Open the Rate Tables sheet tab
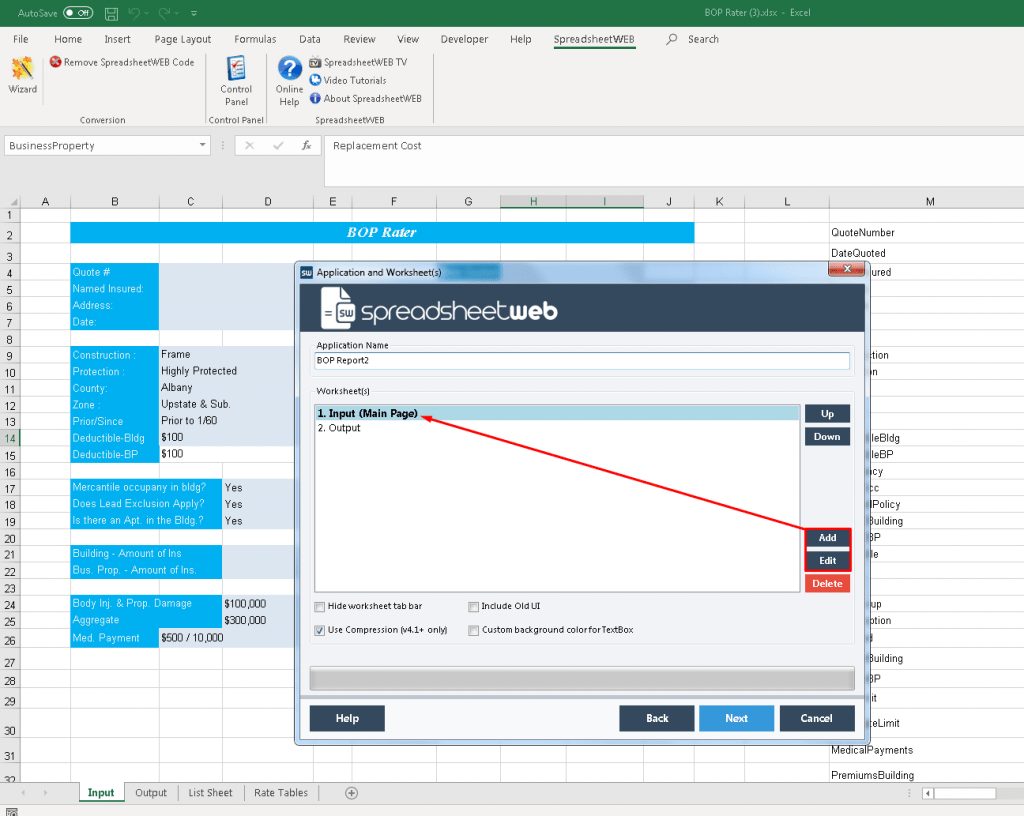1024x816 pixels. pyautogui.click(x=280, y=792)
